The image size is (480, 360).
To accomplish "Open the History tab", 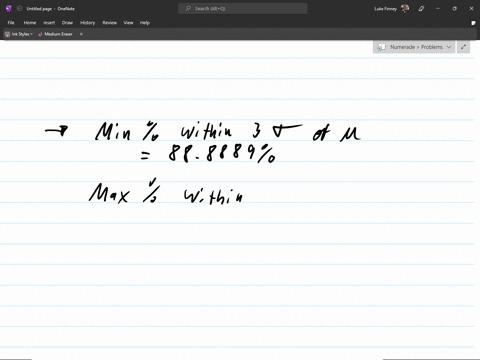I will pyautogui.click(x=88, y=23).
